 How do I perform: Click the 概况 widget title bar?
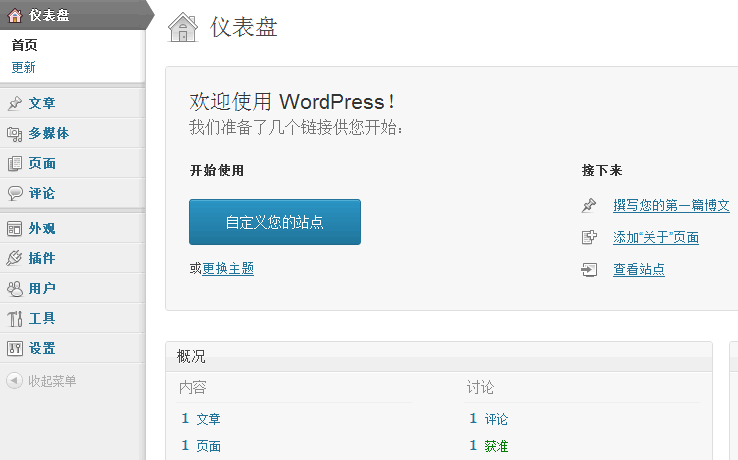click(x=439, y=356)
